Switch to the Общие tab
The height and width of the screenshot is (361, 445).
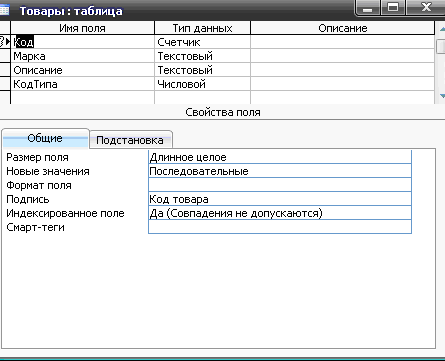(45, 138)
